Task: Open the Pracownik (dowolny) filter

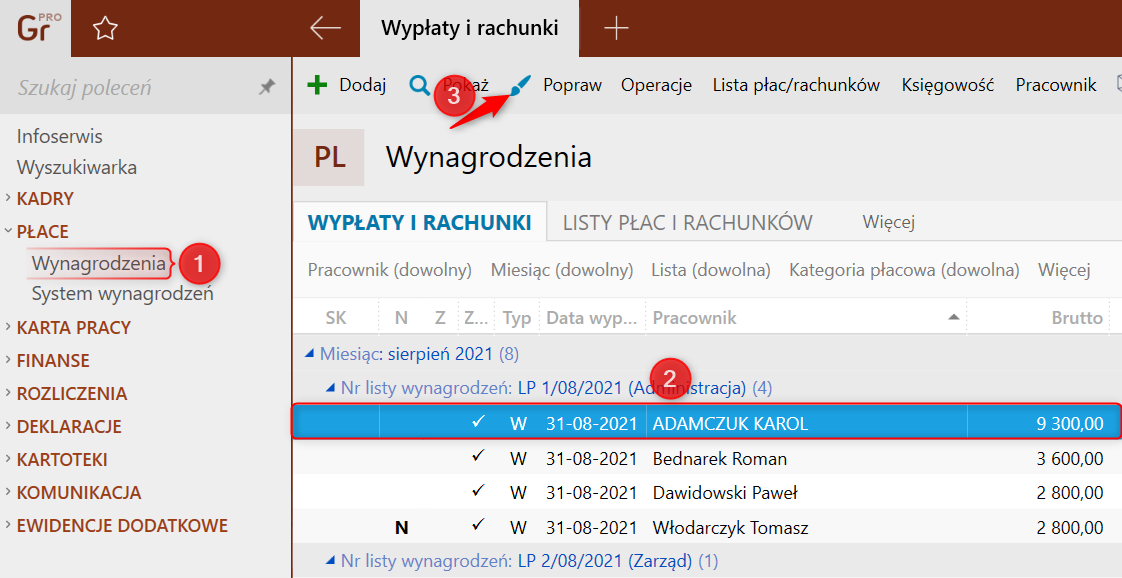Action: 389,270
